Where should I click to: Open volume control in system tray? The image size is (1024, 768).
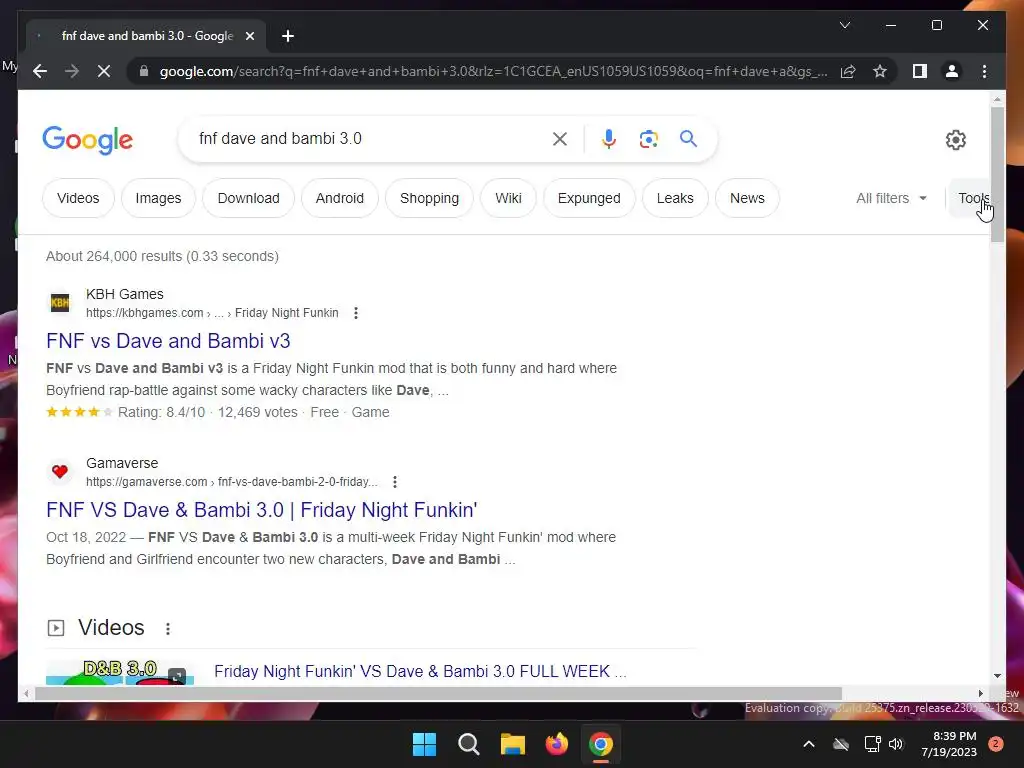click(x=896, y=744)
